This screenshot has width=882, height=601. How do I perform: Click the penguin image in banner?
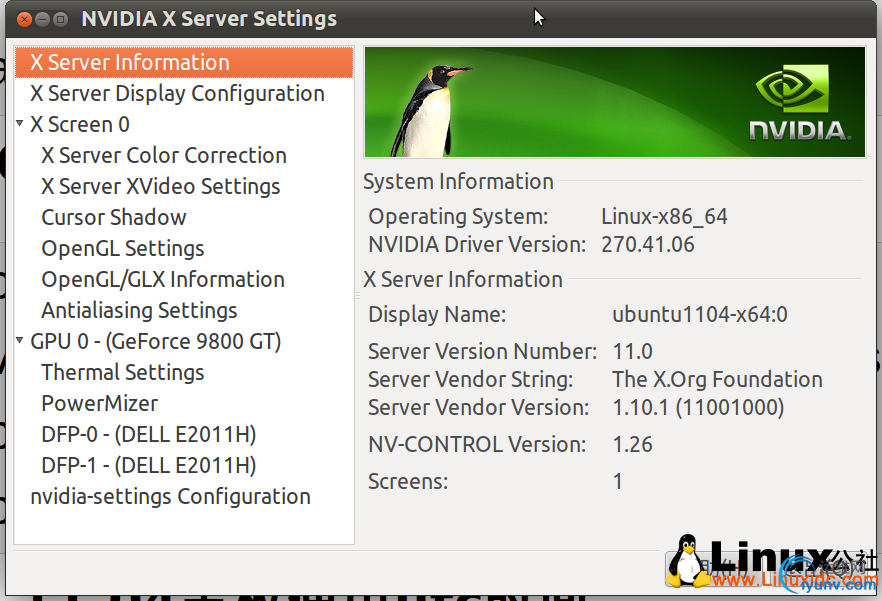(432, 108)
